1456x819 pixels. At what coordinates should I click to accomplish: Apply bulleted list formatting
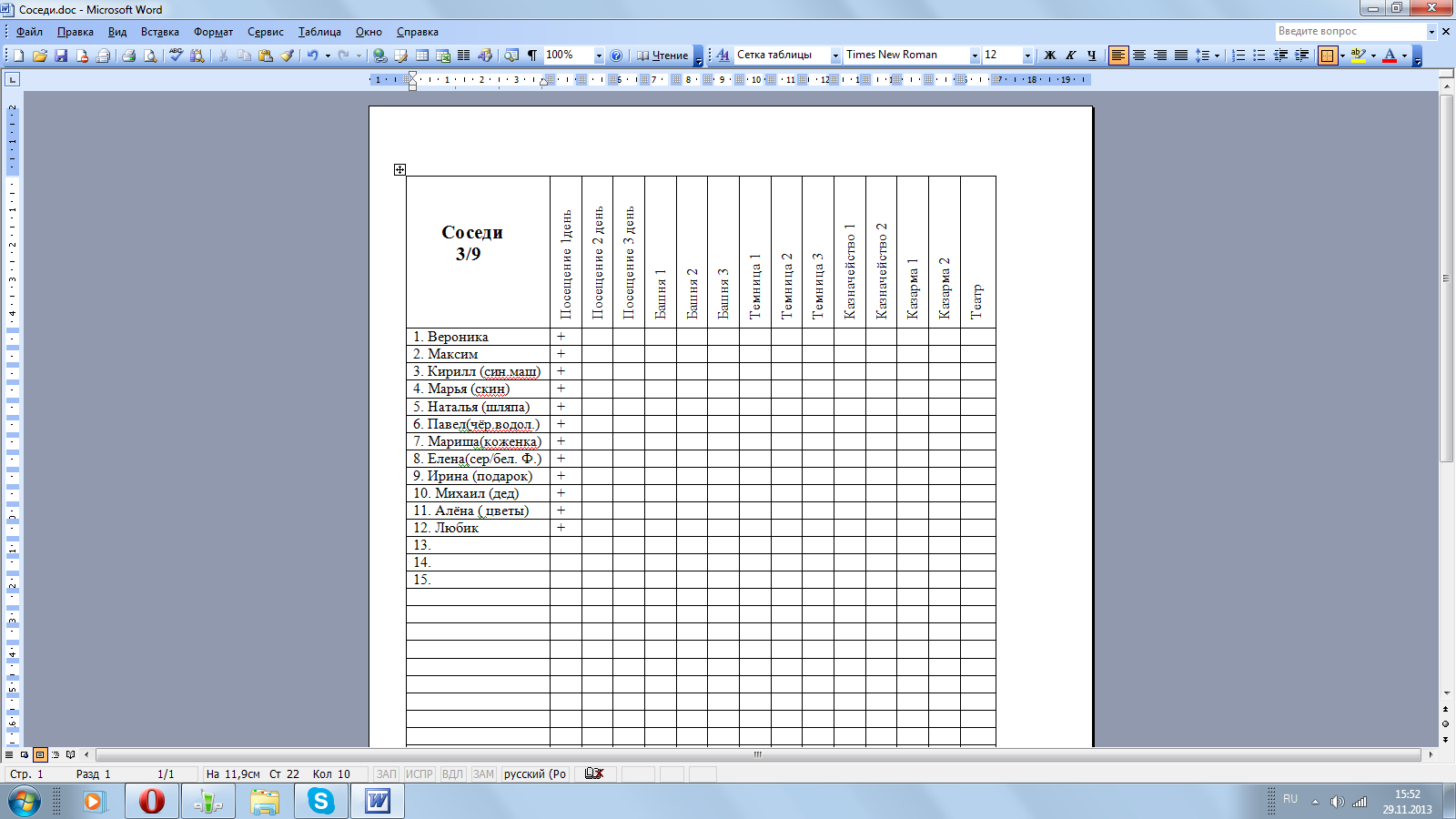point(1259,56)
